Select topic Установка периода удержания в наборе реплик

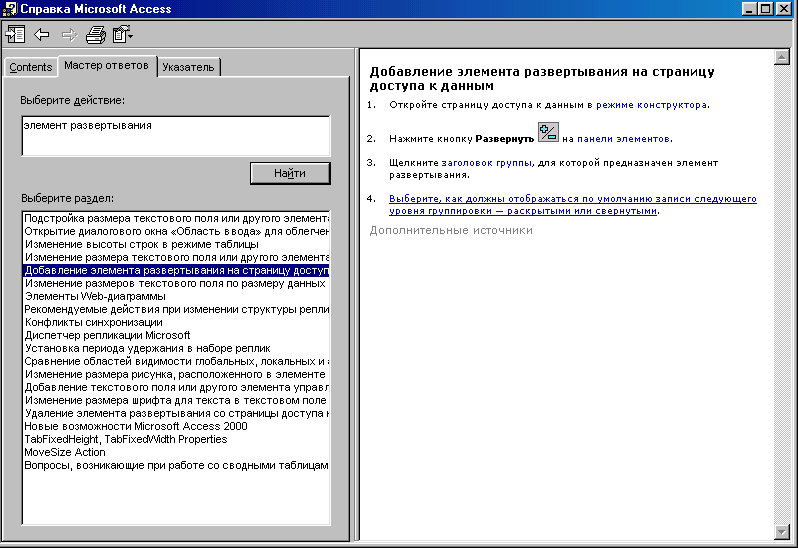click(x=176, y=348)
